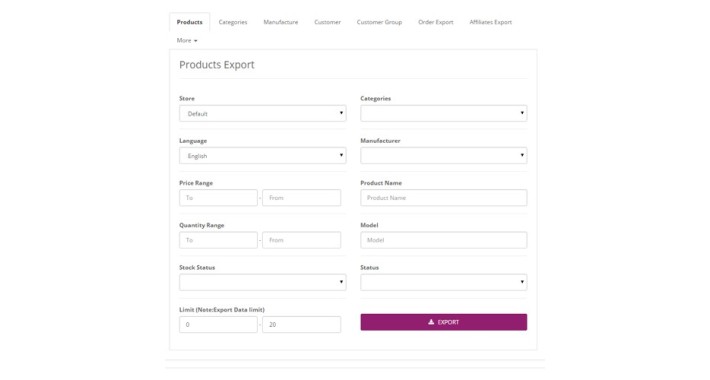The height and width of the screenshot is (380, 710).
Task: Focus the Price Range From field
Action: tap(302, 198)
